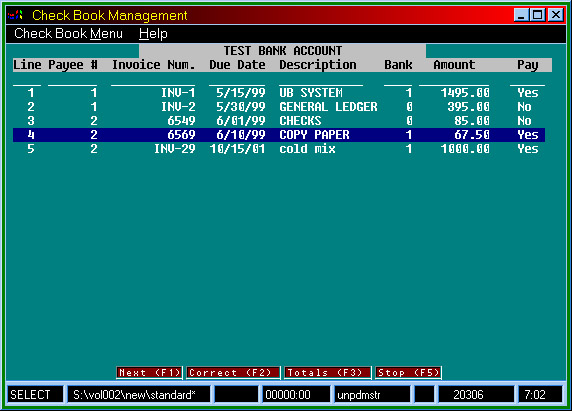Toggle the Pay value Yes for INV-1
The image size is (572, 411).
pyautogui.click(x=527, y=93)
